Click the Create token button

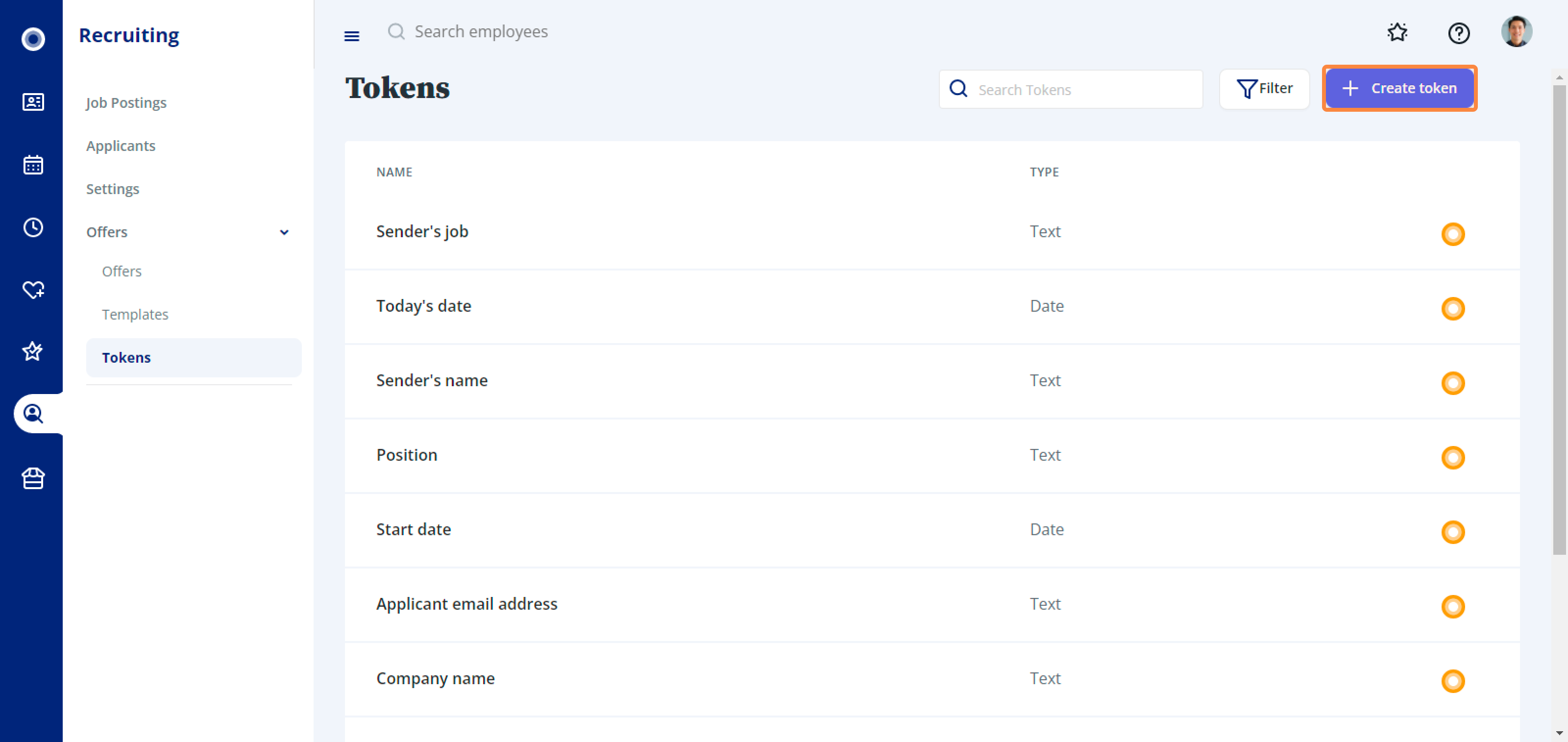click(1399, 88)
